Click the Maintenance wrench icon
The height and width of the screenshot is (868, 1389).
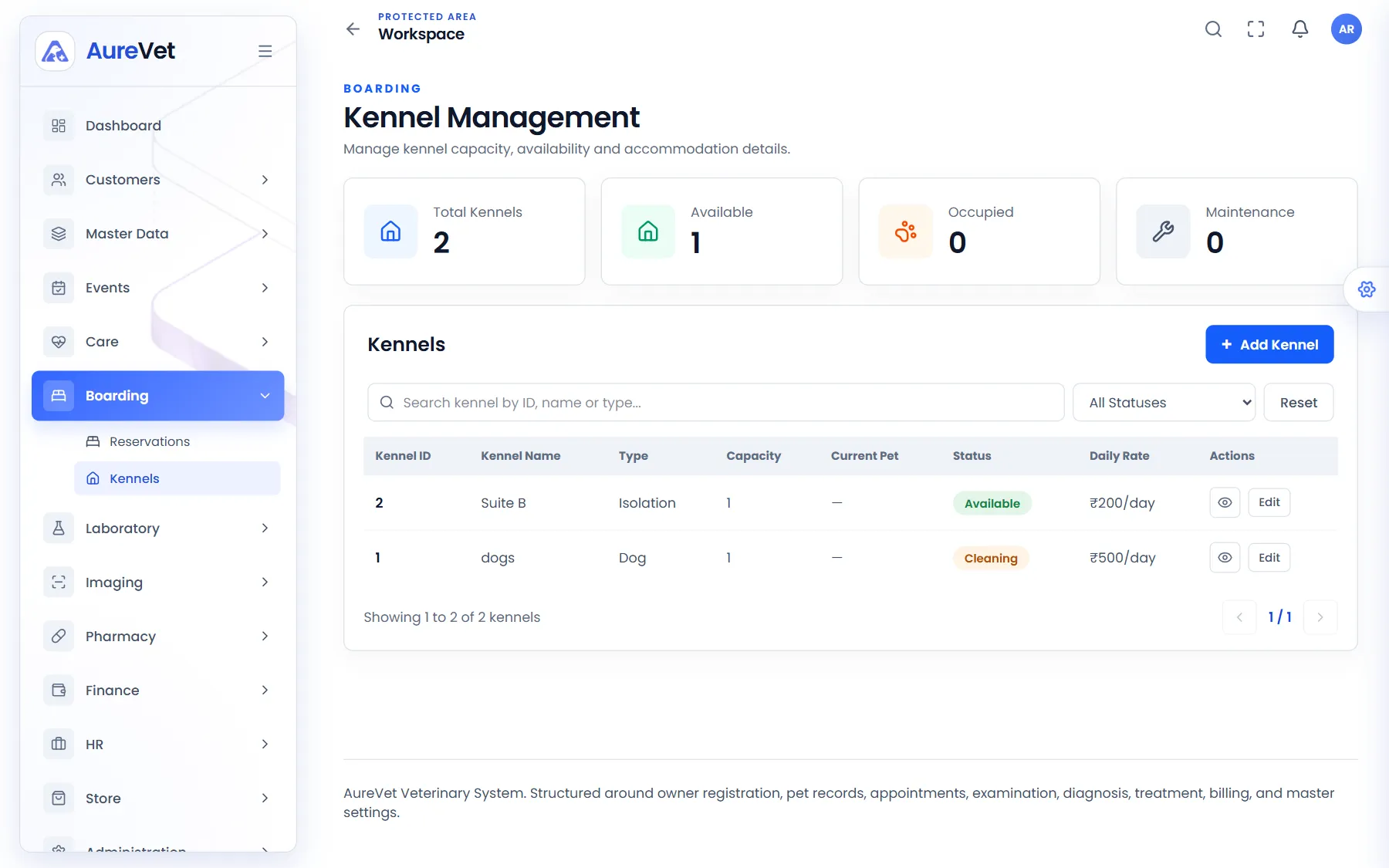pyautogui.click(x=1164, y=231)
